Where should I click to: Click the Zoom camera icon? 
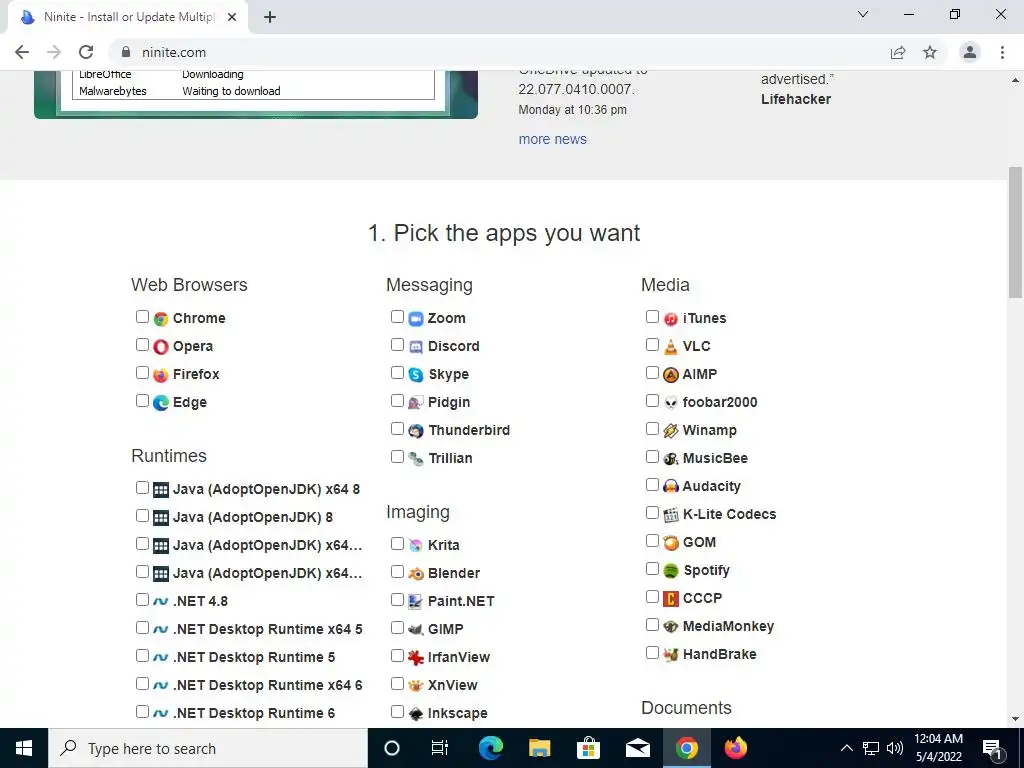tap(416, 319)
